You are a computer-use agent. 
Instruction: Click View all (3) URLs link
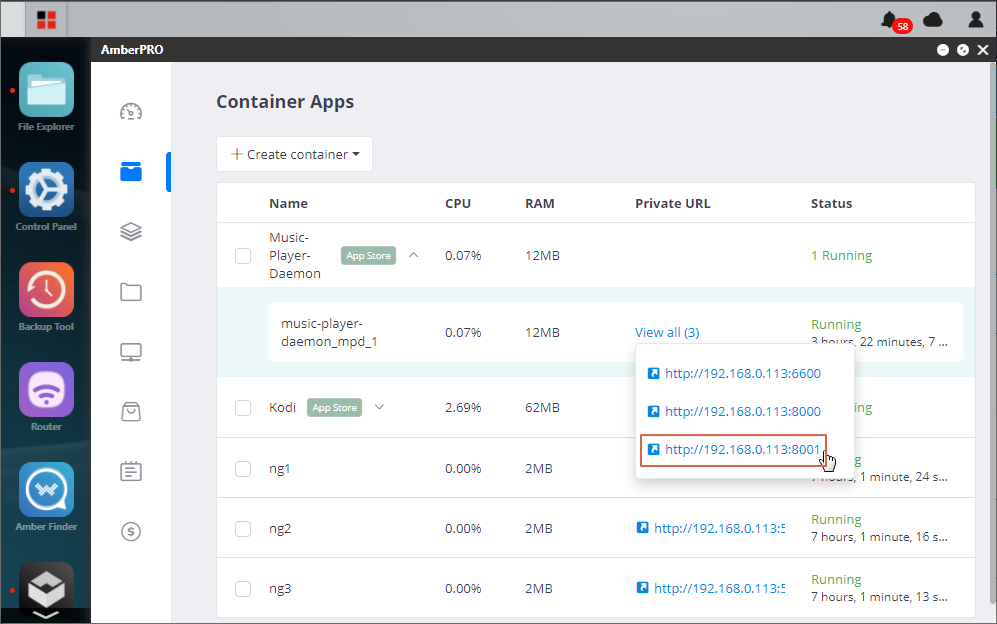667,333
